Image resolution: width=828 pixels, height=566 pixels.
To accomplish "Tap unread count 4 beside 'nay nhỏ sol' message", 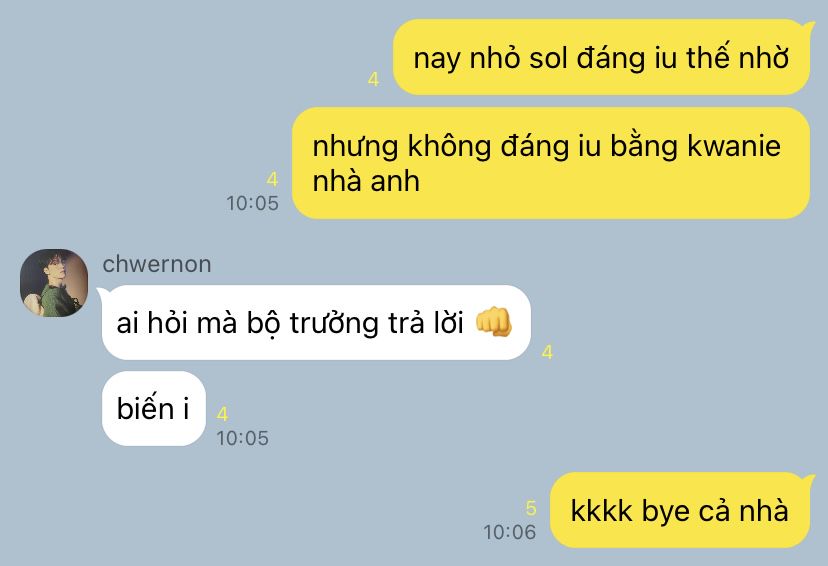I will tap(373, 79).
